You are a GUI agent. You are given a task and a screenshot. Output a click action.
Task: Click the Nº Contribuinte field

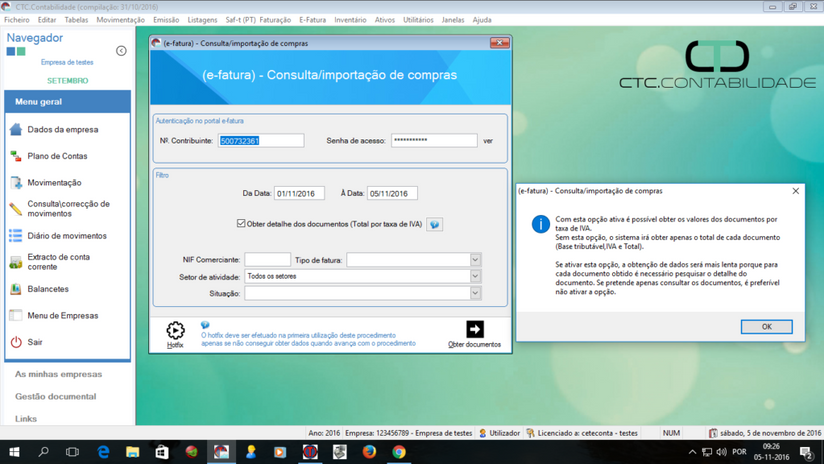261,140
